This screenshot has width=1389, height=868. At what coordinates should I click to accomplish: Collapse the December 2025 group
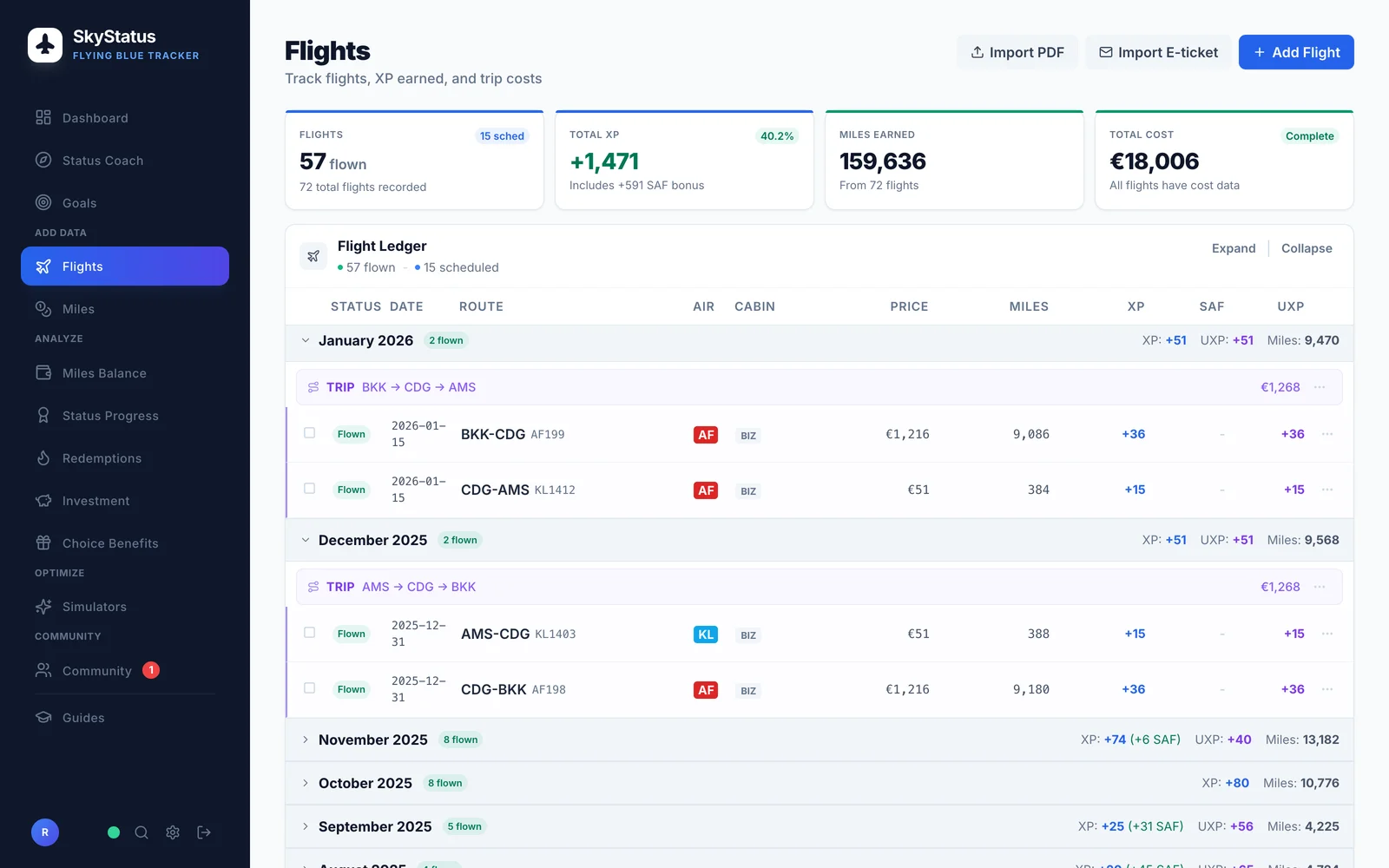click(305, 540)
